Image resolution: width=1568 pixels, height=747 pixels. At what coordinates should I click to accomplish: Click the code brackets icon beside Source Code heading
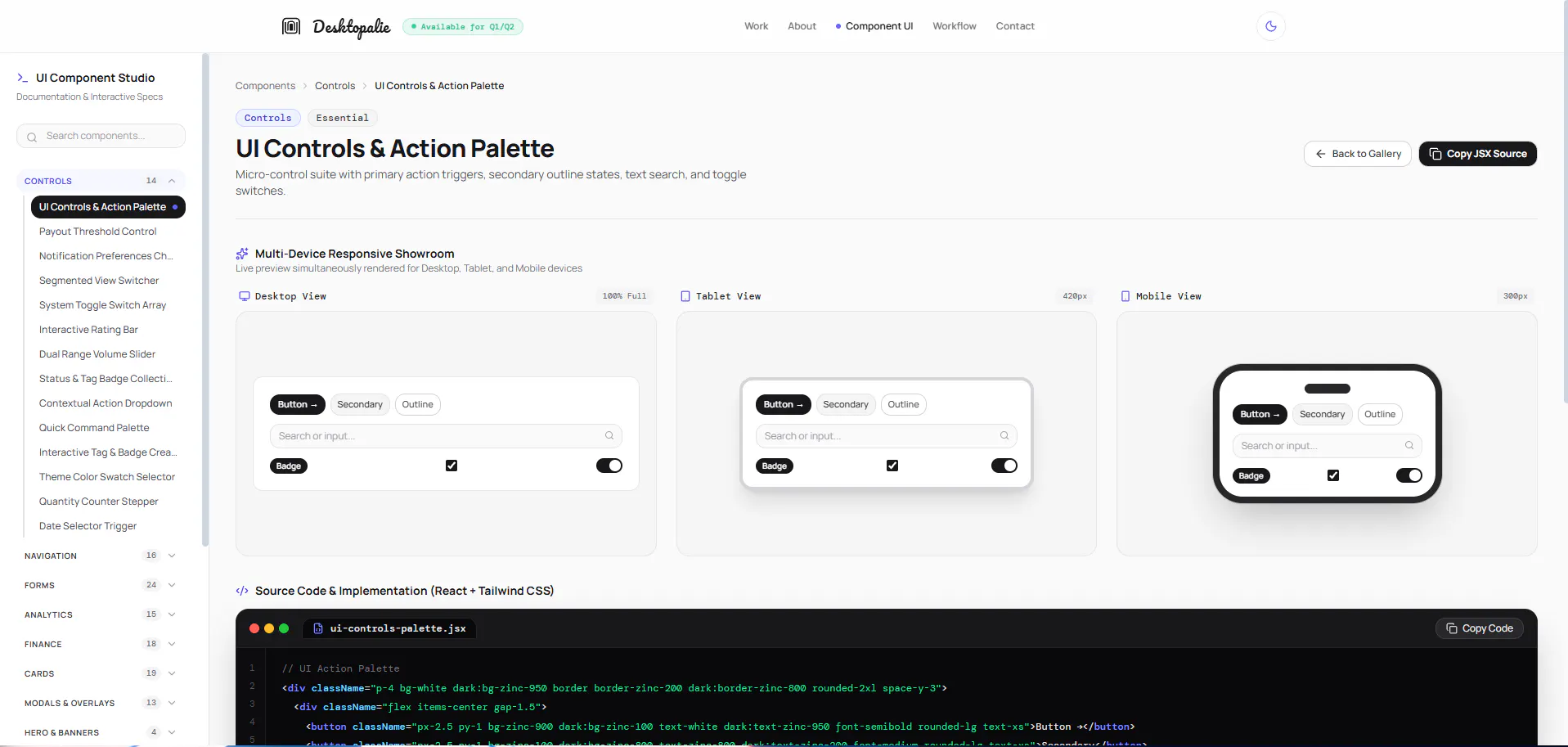click(x=242, y=591)
